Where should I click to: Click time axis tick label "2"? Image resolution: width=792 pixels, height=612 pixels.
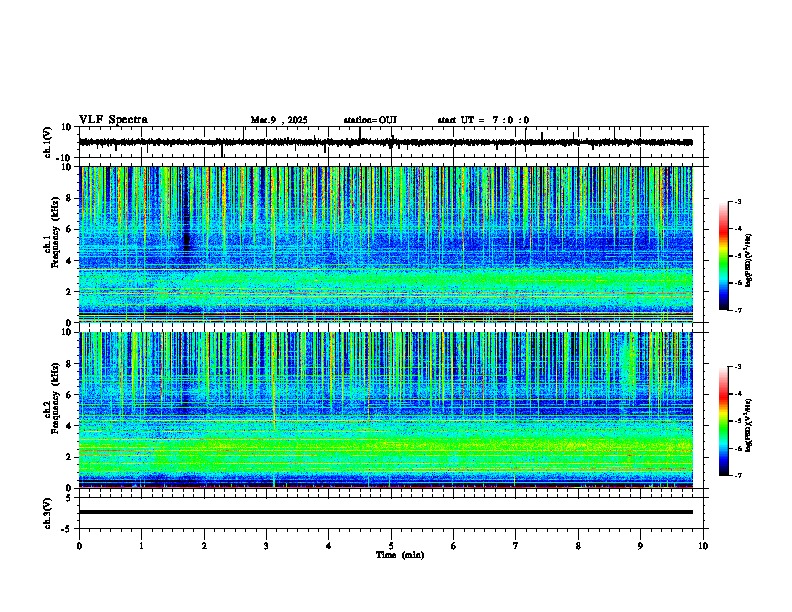tap(204, 546)
